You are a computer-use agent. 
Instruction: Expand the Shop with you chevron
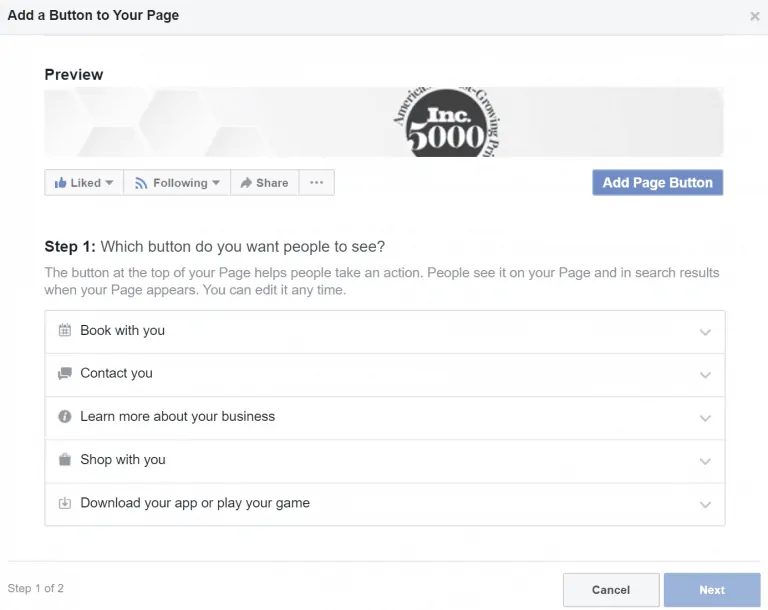point(705,461)
